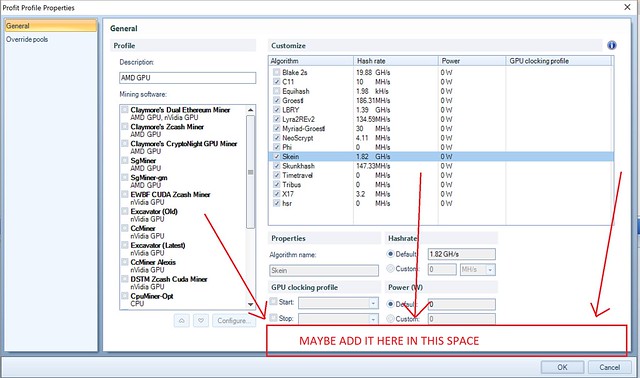Toggle the Equihash algorithm checkbox

click(277, 91)
